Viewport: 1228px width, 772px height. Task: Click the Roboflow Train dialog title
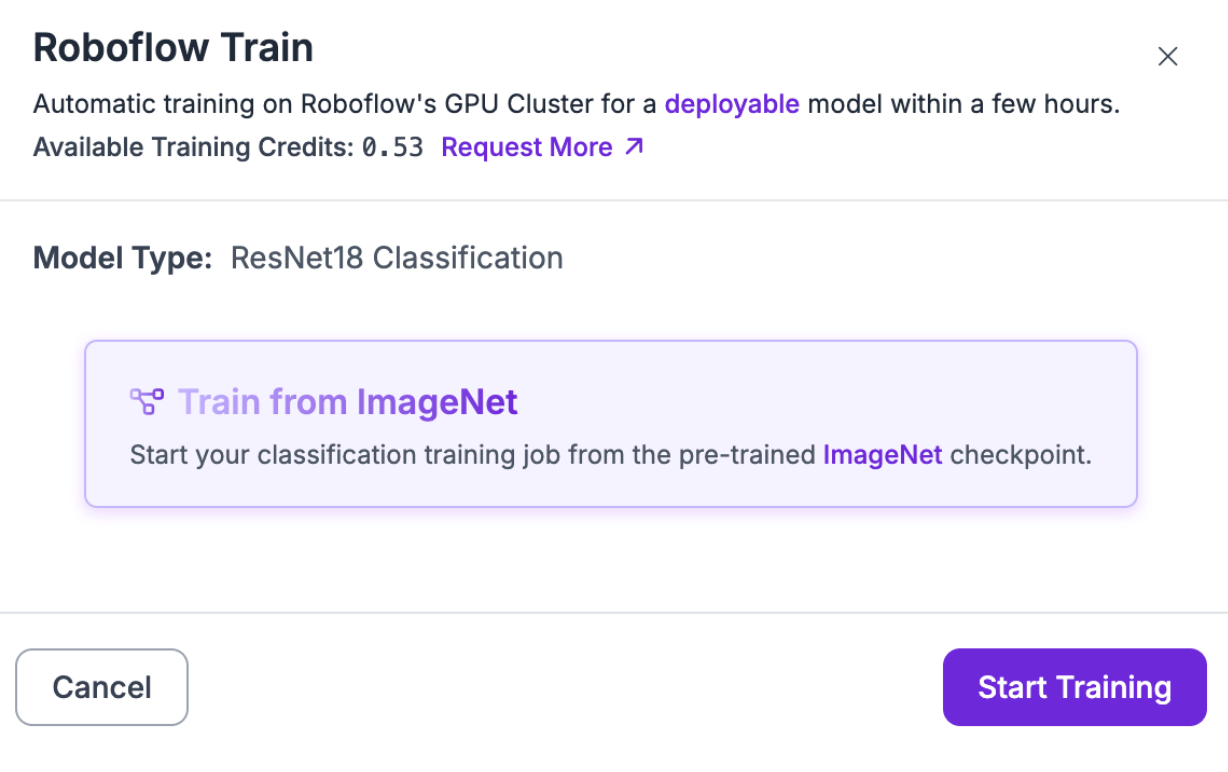173,48
